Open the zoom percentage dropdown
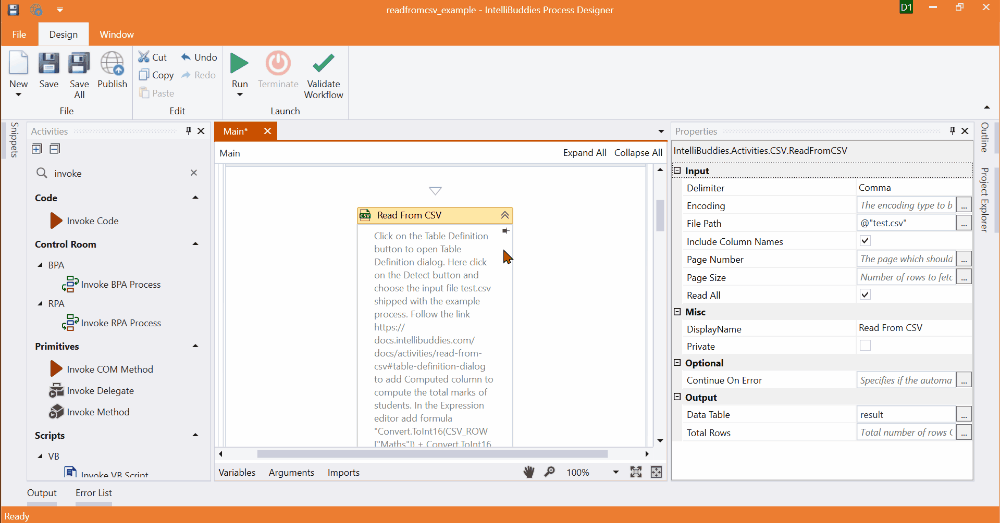The image size is (1000, 523). click(615, 472)
